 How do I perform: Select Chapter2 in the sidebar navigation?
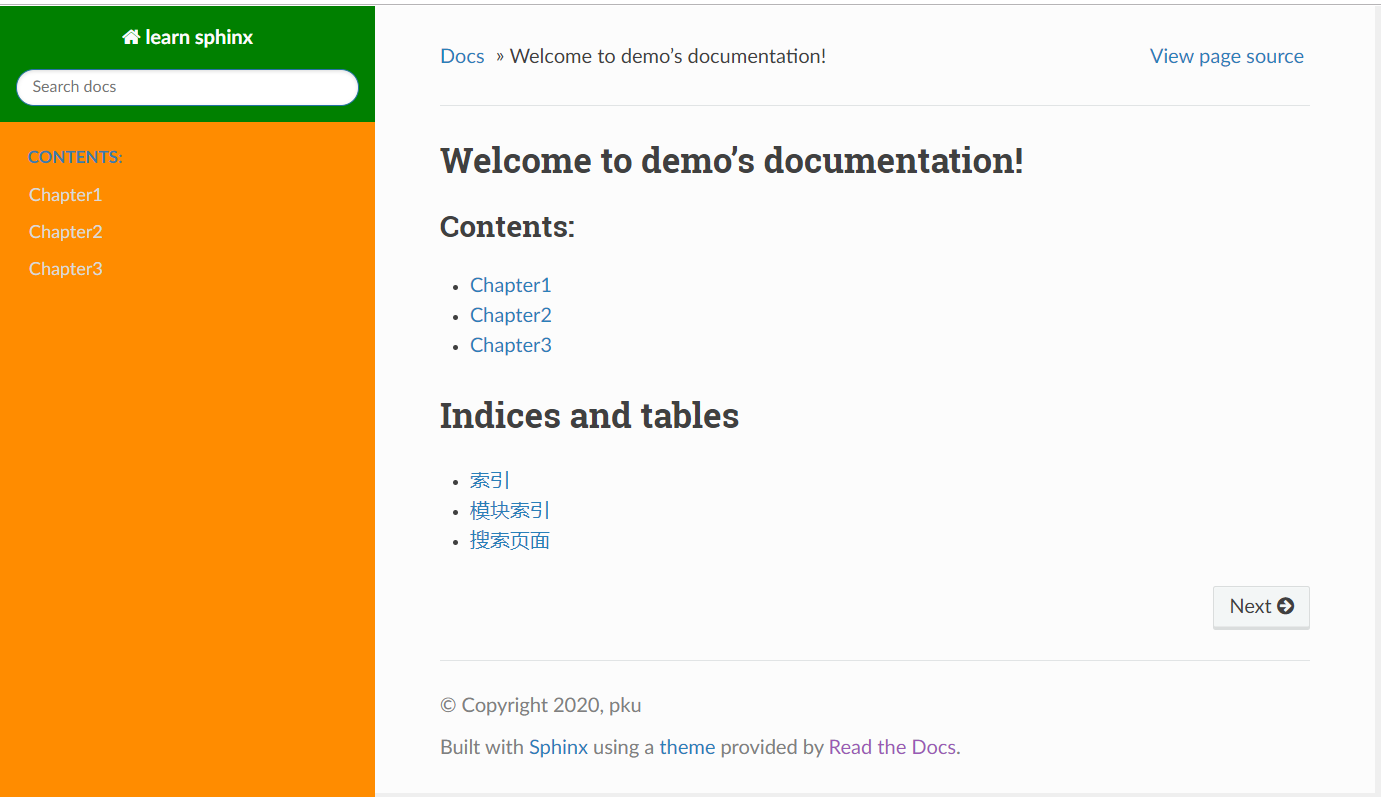65,232
